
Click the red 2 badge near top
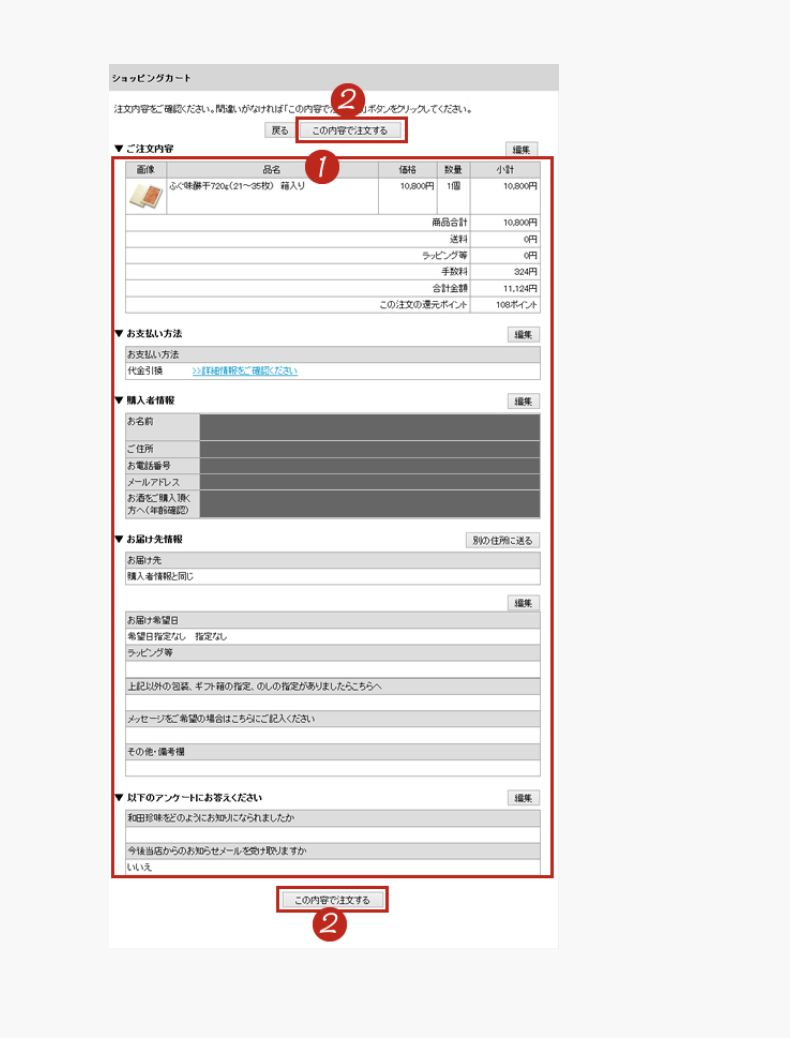347,100
